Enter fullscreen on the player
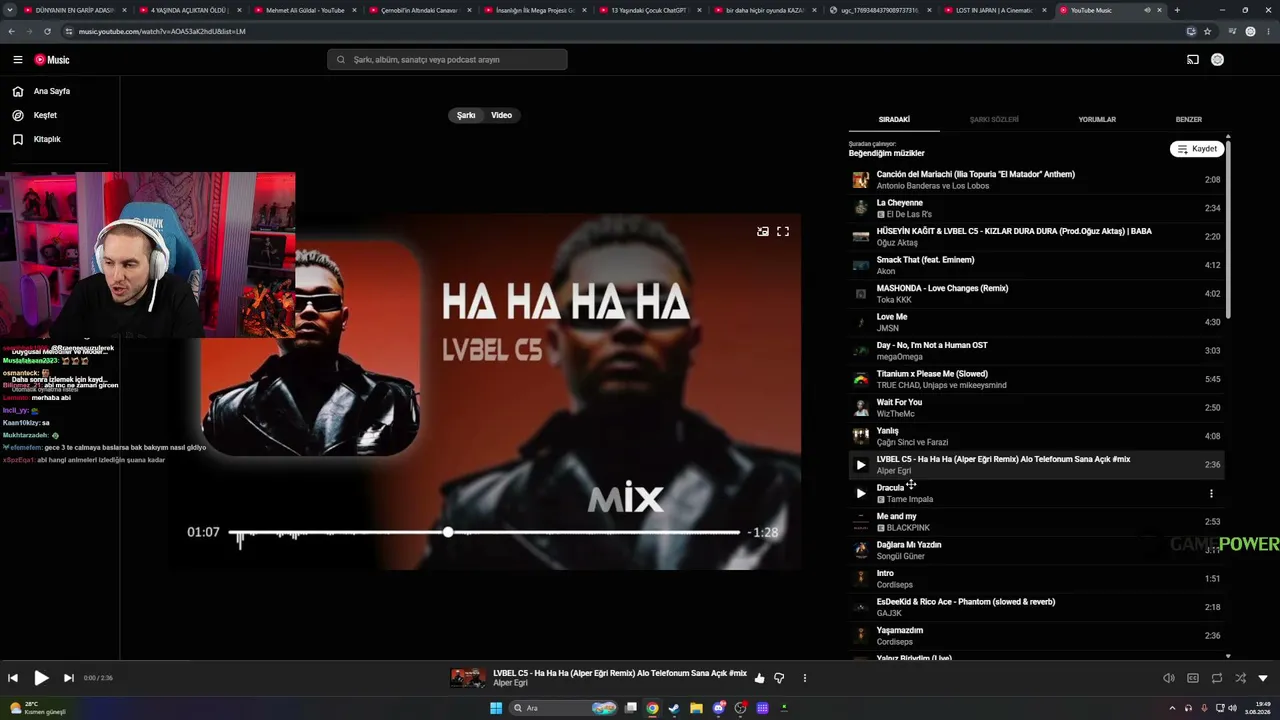The width and height of the screenshot is (1280, 720). (783, 231)
